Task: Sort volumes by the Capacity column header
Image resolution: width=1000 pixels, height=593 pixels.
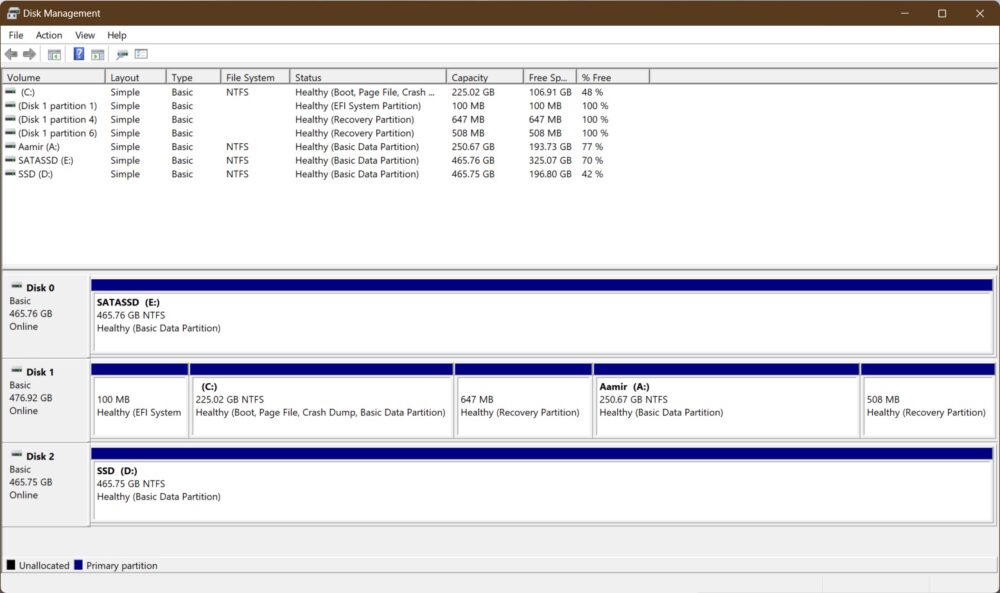Action: pos(470,76)
